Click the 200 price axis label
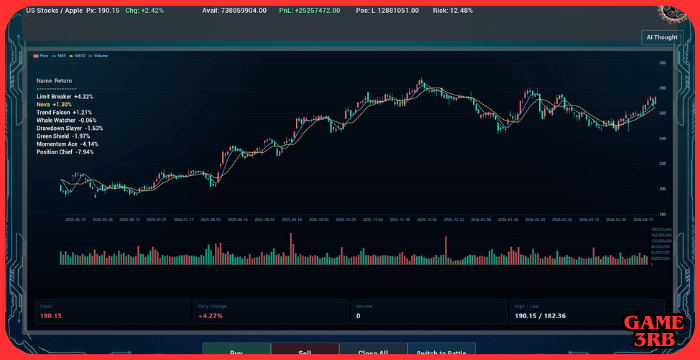 click(662, 189)
